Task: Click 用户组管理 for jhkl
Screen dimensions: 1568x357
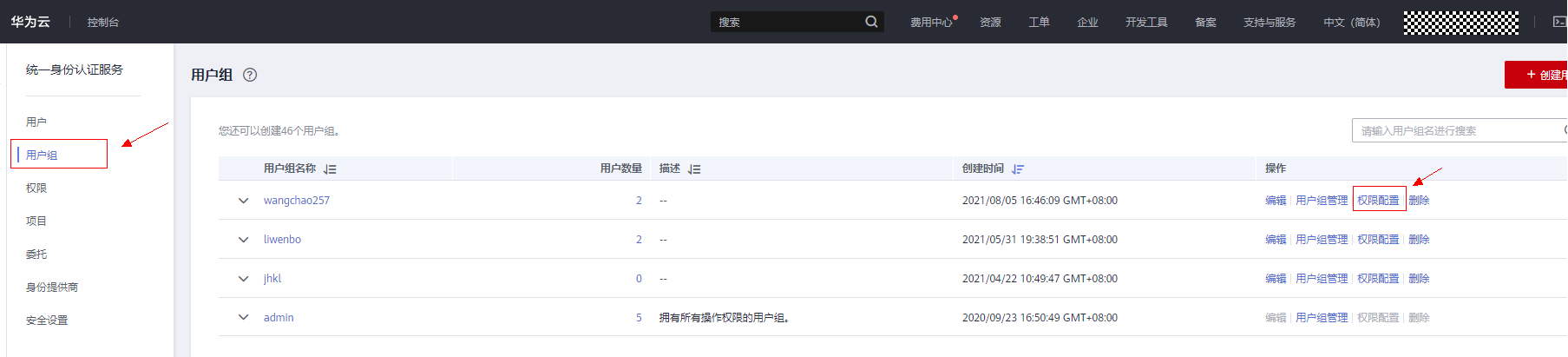Action: point(1322,279)
